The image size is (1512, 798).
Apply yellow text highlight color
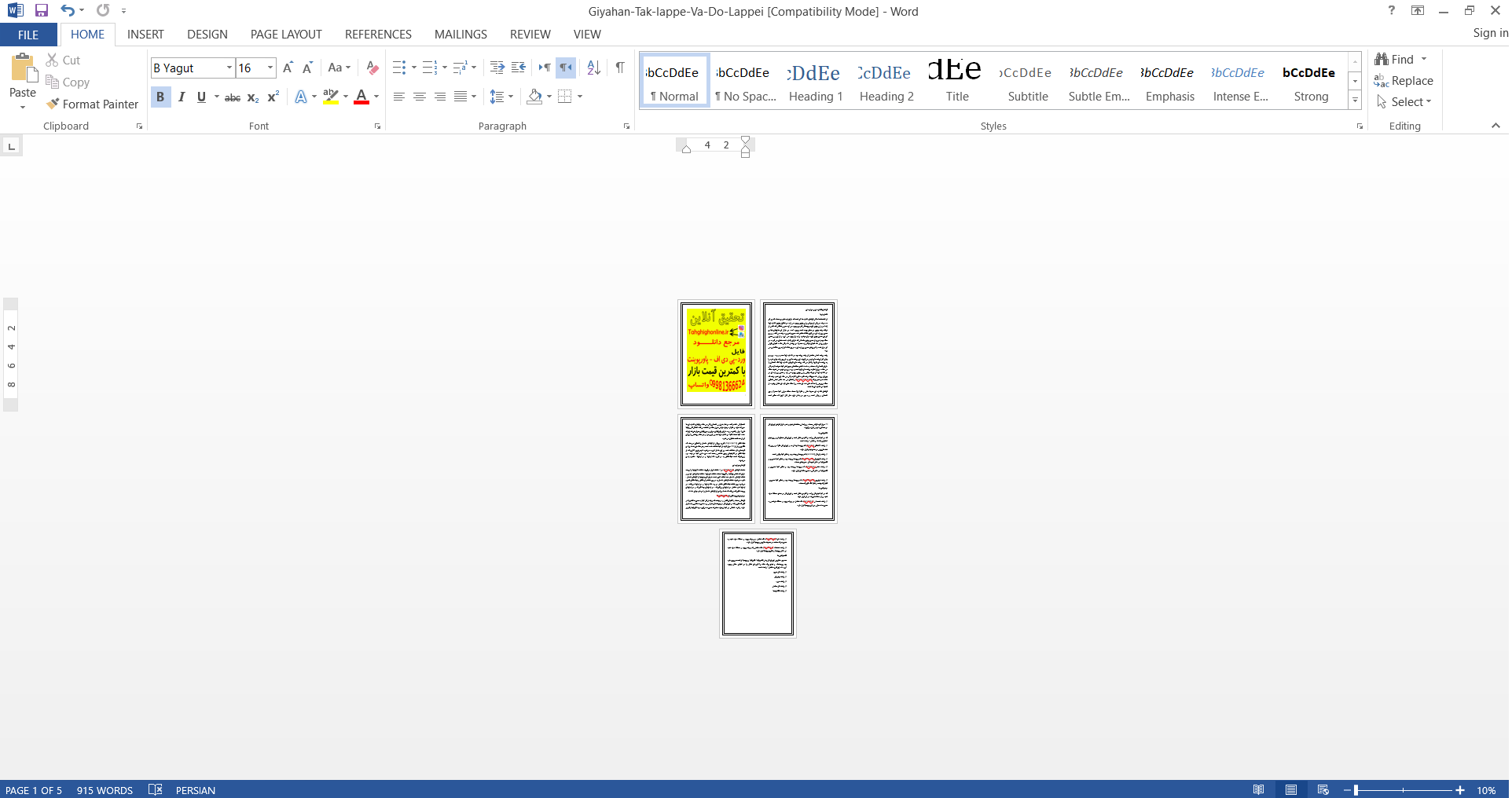(331, 97)
